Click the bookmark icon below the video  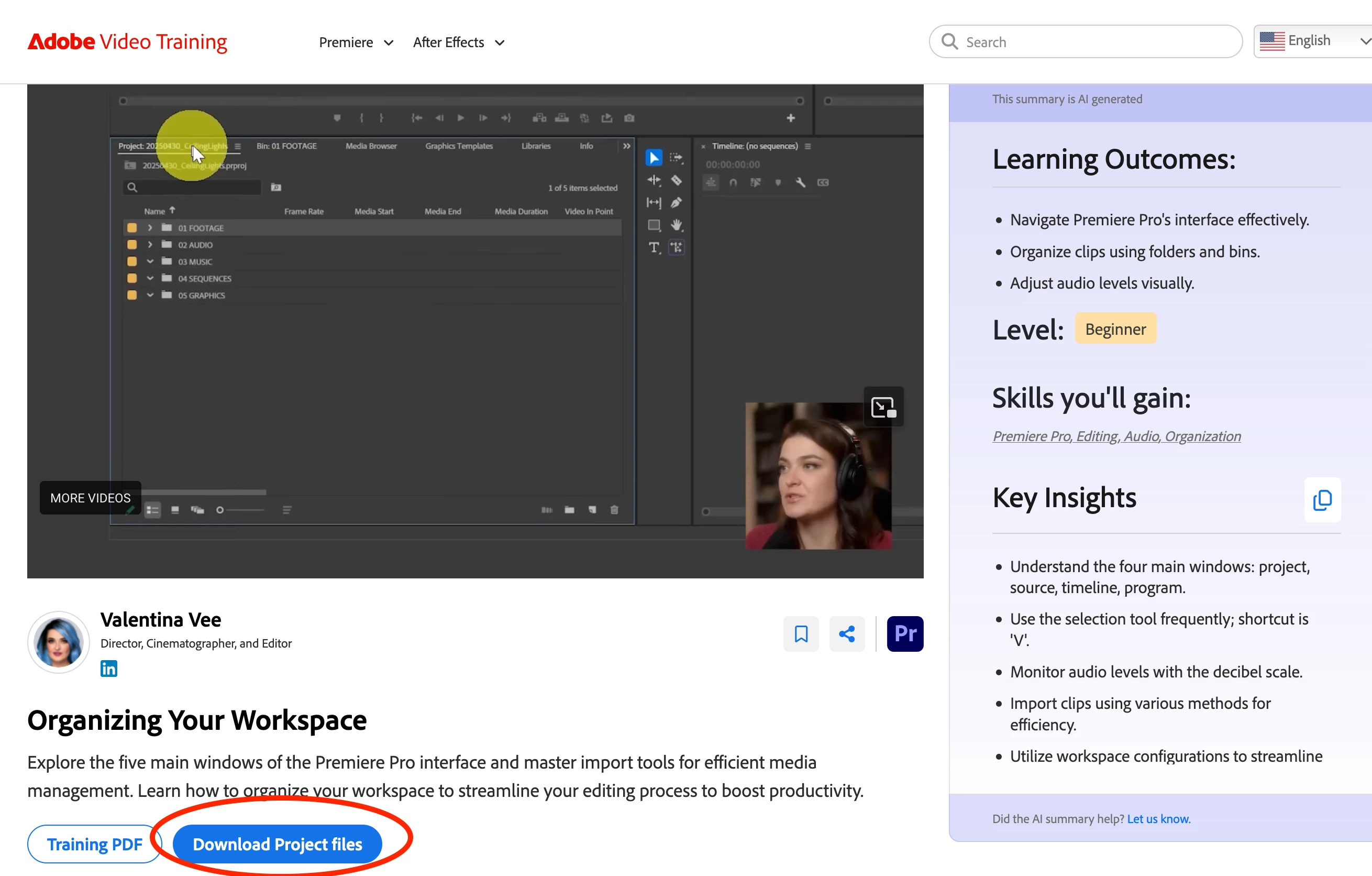pyautogui.click(x=801, y=633)
